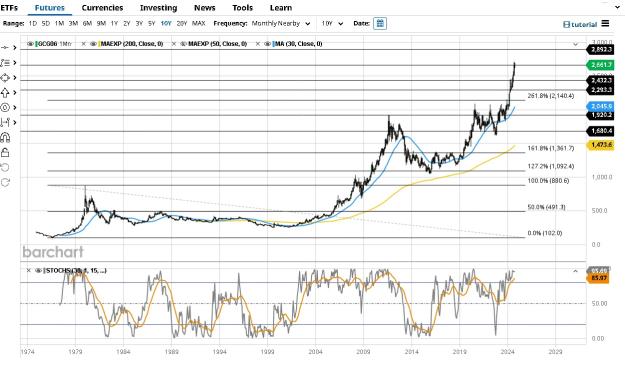Image resolution: width=625 pixels, height=368 pixels.
Task: Select the arrow marker tool
Action: 5,92
